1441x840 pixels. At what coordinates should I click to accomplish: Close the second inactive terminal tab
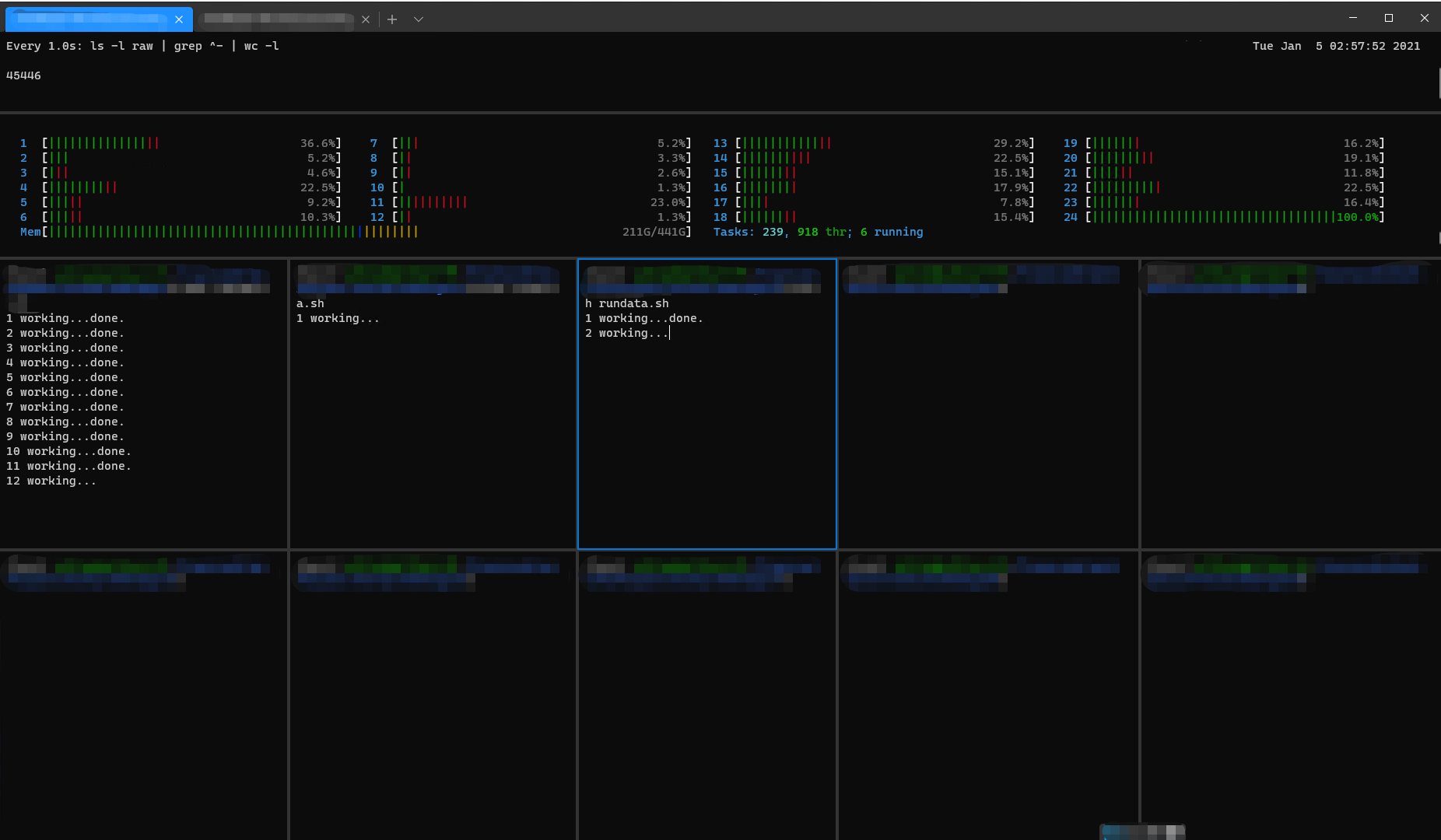365,19
